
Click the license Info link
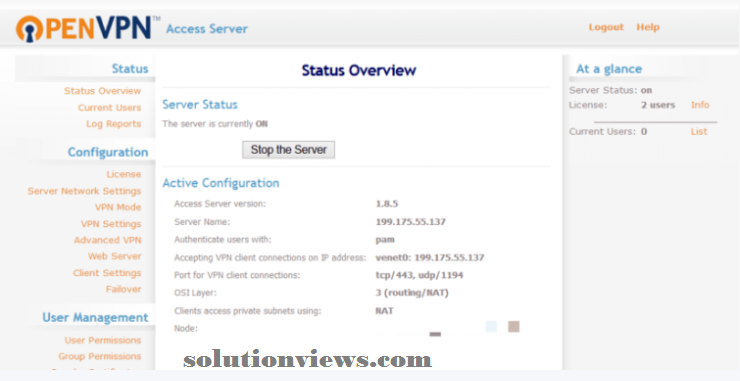pos(700,105)
